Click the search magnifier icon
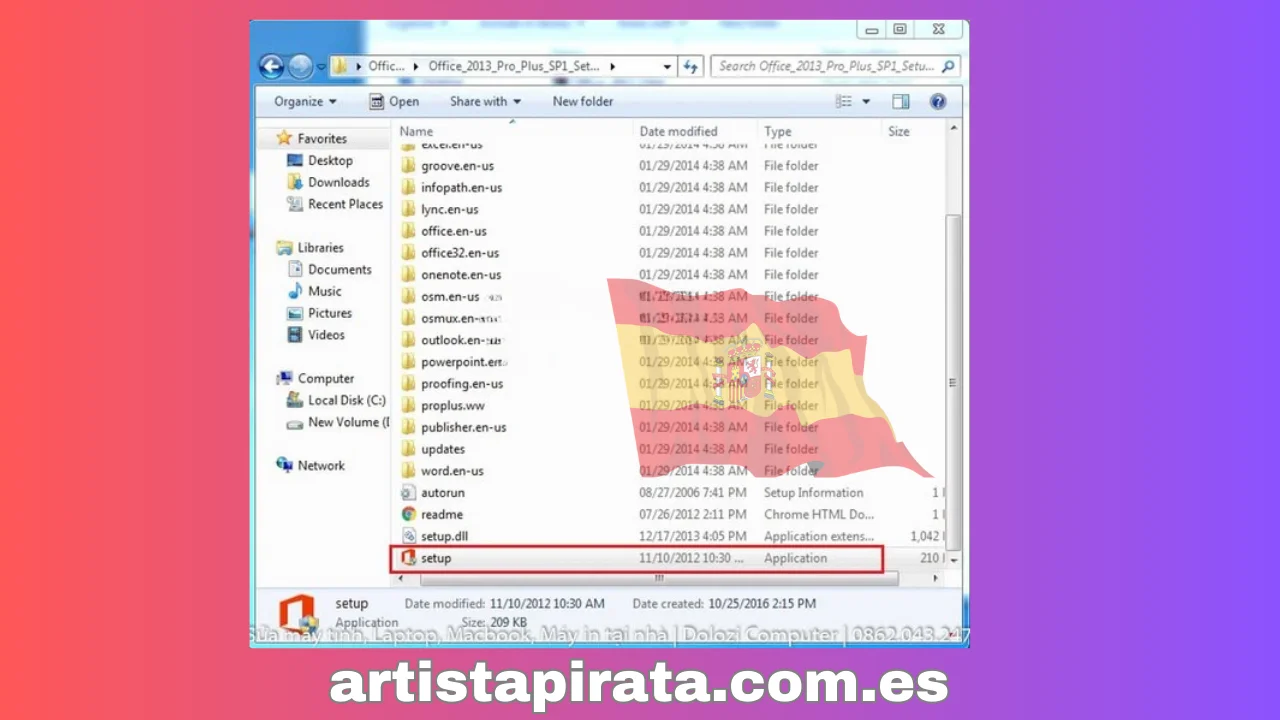The image size is (1280, 720). [948, 66]
